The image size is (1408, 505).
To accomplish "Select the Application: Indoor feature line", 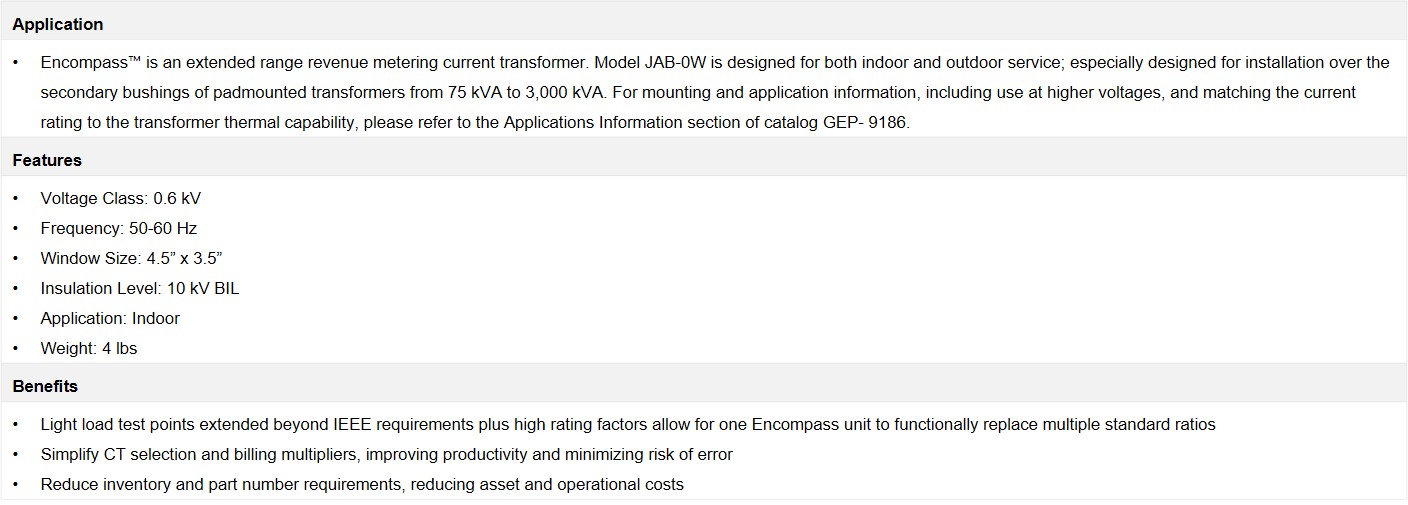I will 110,318.
